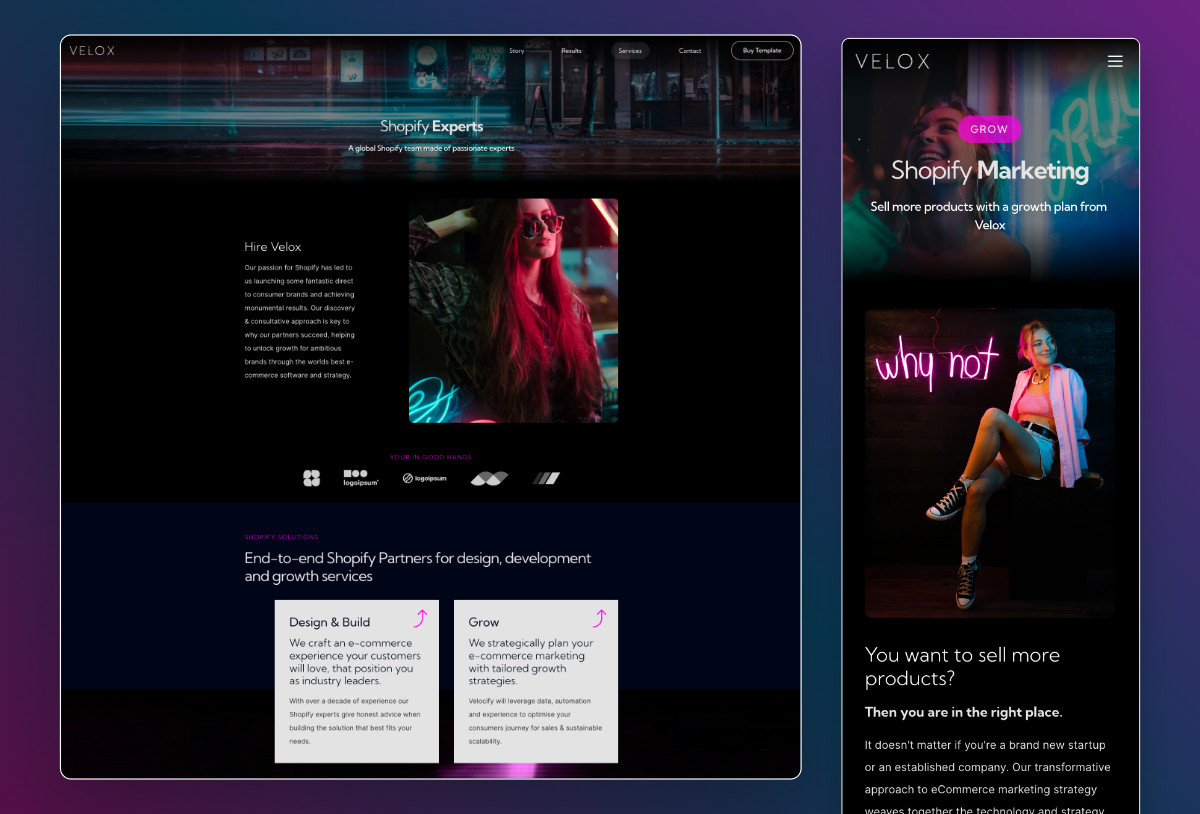Click the circular logoipsum partner logo
This screenshot has height=814, width=1200.
(424, 478)
